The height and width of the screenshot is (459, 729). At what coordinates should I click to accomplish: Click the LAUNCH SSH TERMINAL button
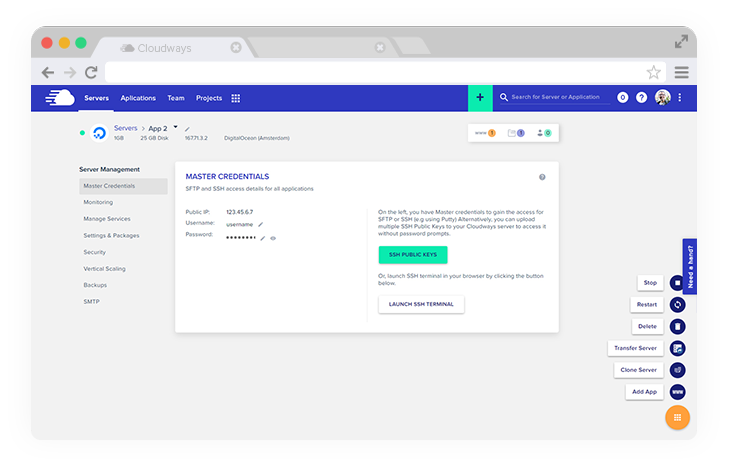(x=421, y=304)
